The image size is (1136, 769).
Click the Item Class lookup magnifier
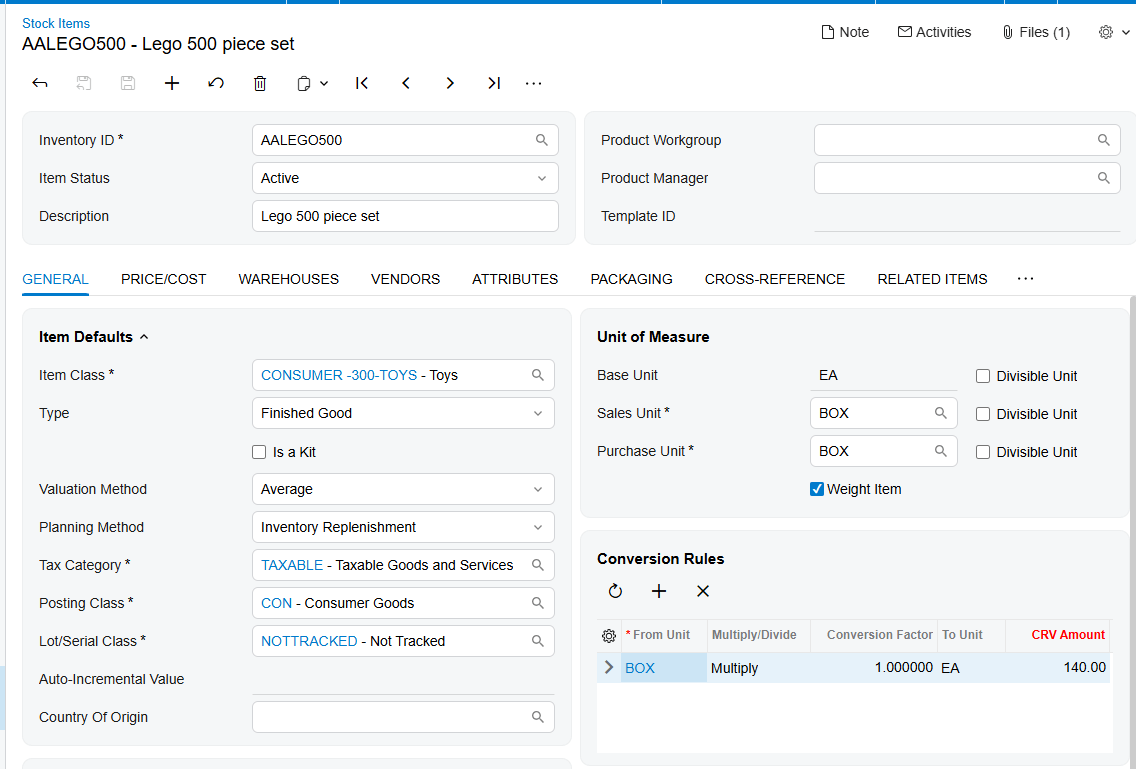[538, 375]
